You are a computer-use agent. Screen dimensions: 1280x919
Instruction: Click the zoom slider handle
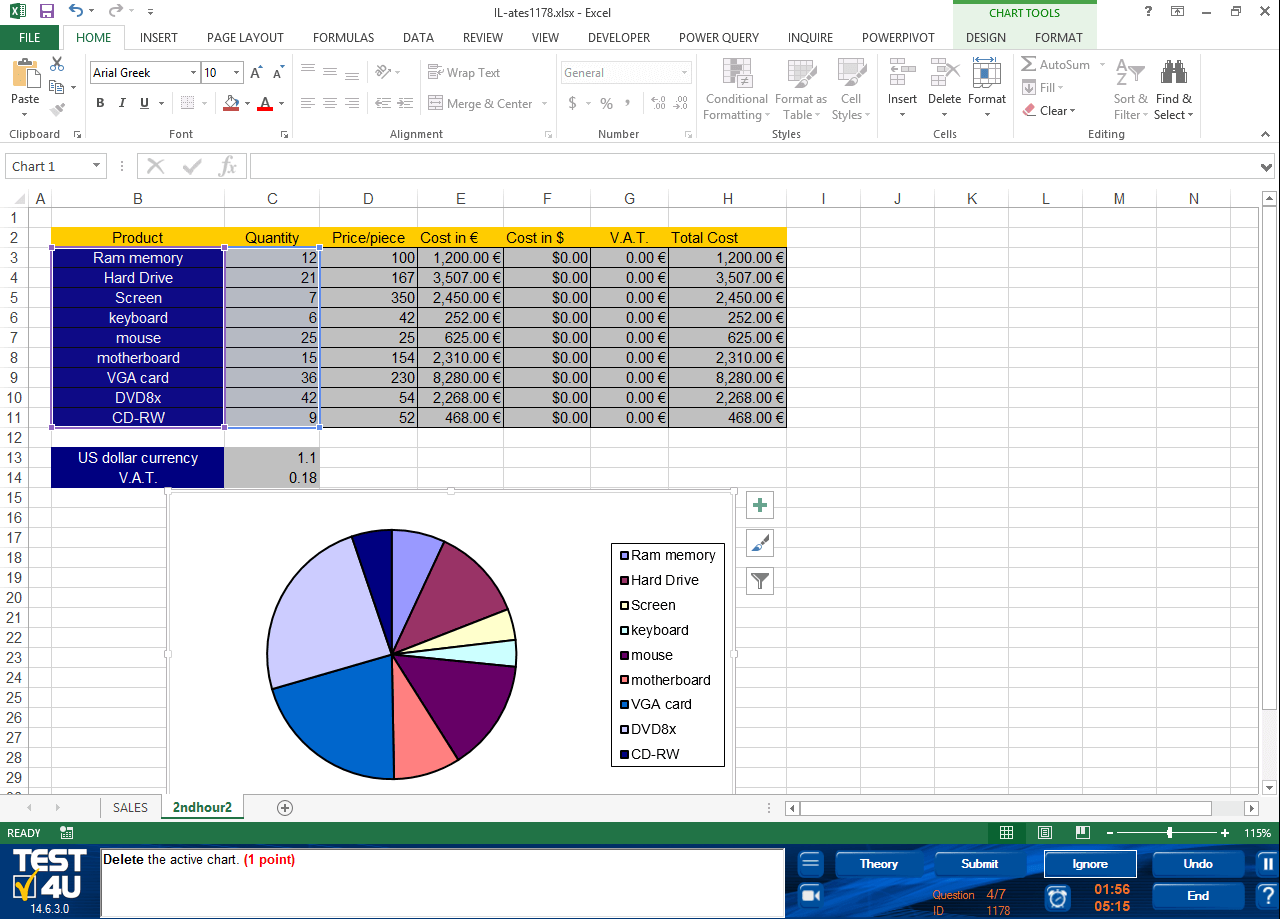(1169, 833)
